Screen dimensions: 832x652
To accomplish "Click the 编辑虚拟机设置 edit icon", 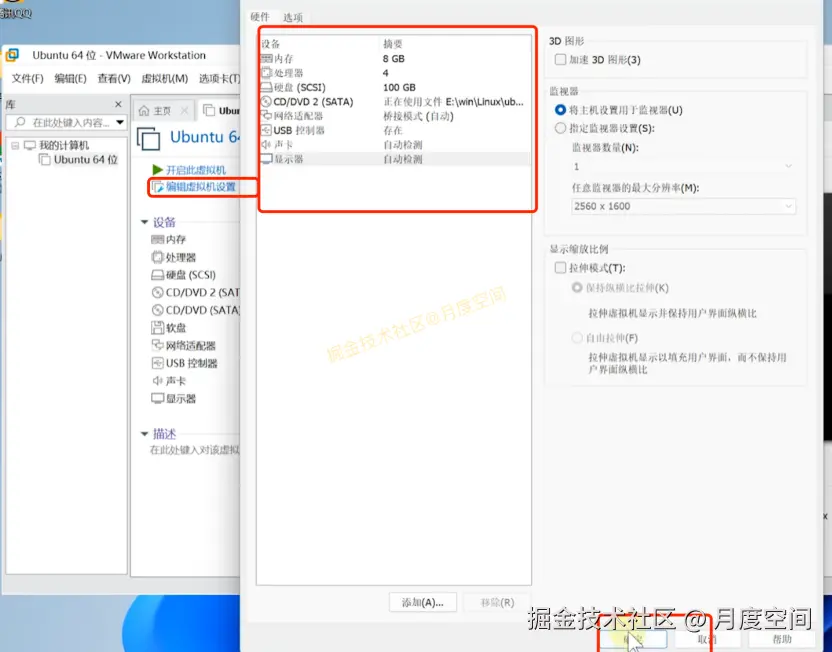I will coord(158,187).
